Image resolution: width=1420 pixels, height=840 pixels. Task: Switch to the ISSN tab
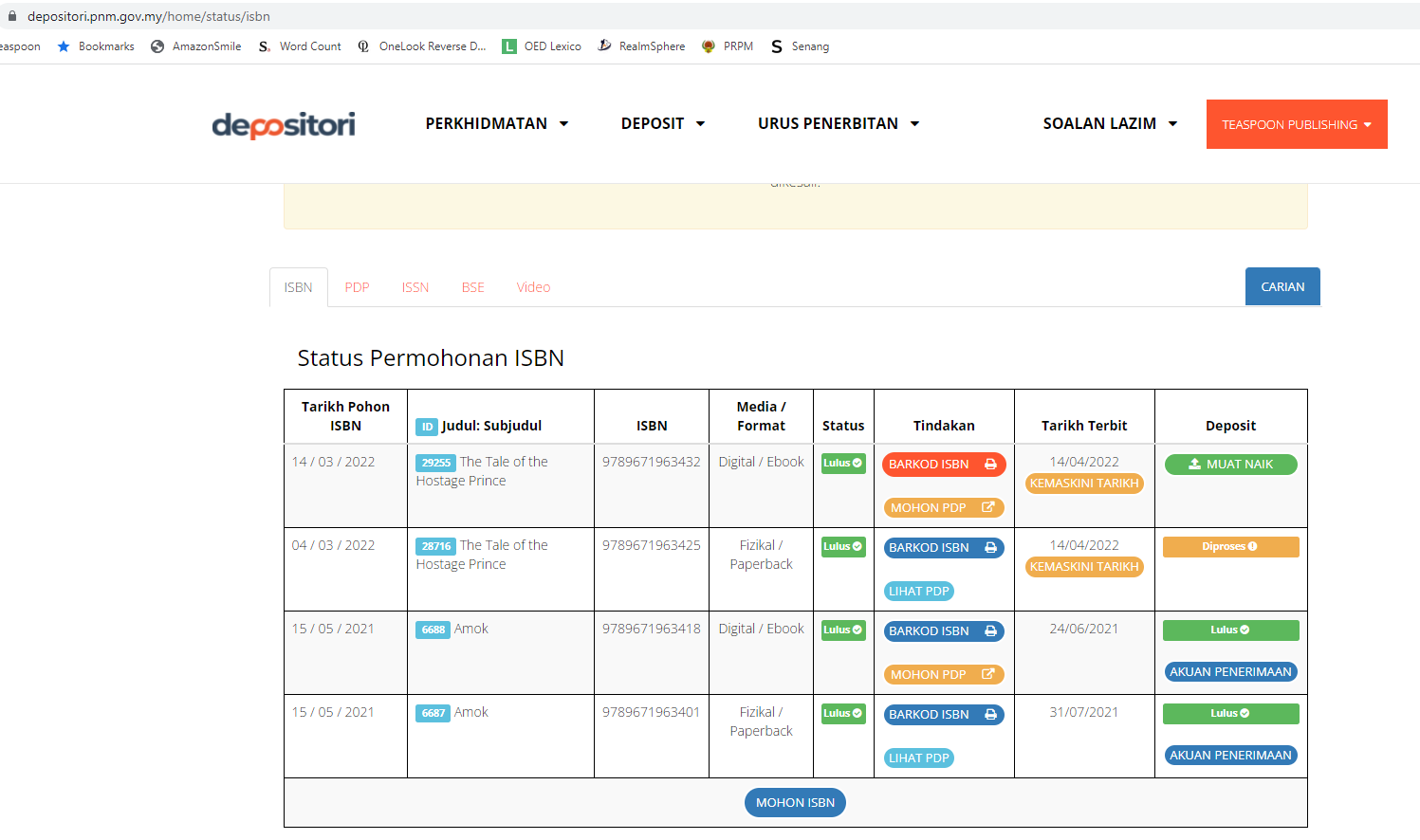pos(415,287)
